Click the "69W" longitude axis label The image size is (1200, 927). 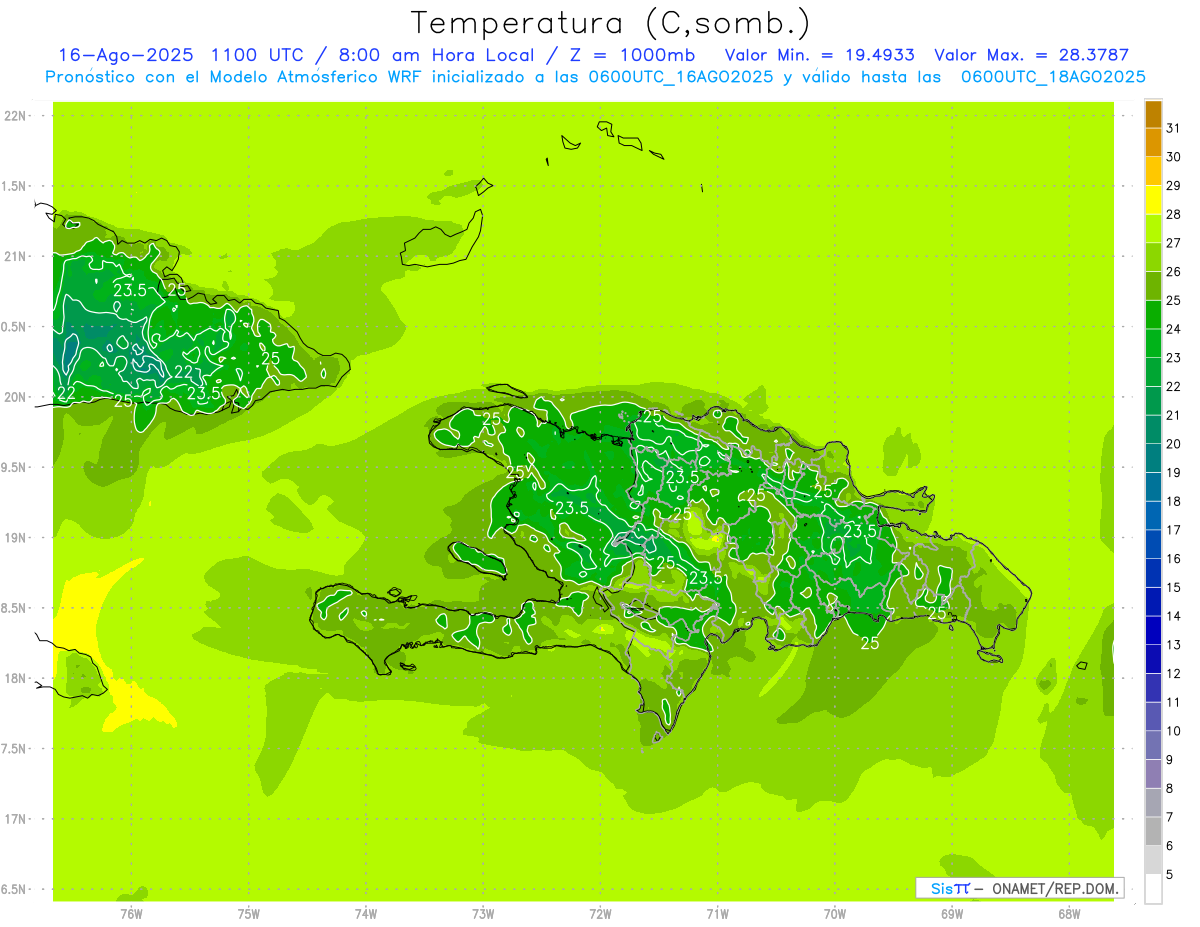tap(952, 913)
